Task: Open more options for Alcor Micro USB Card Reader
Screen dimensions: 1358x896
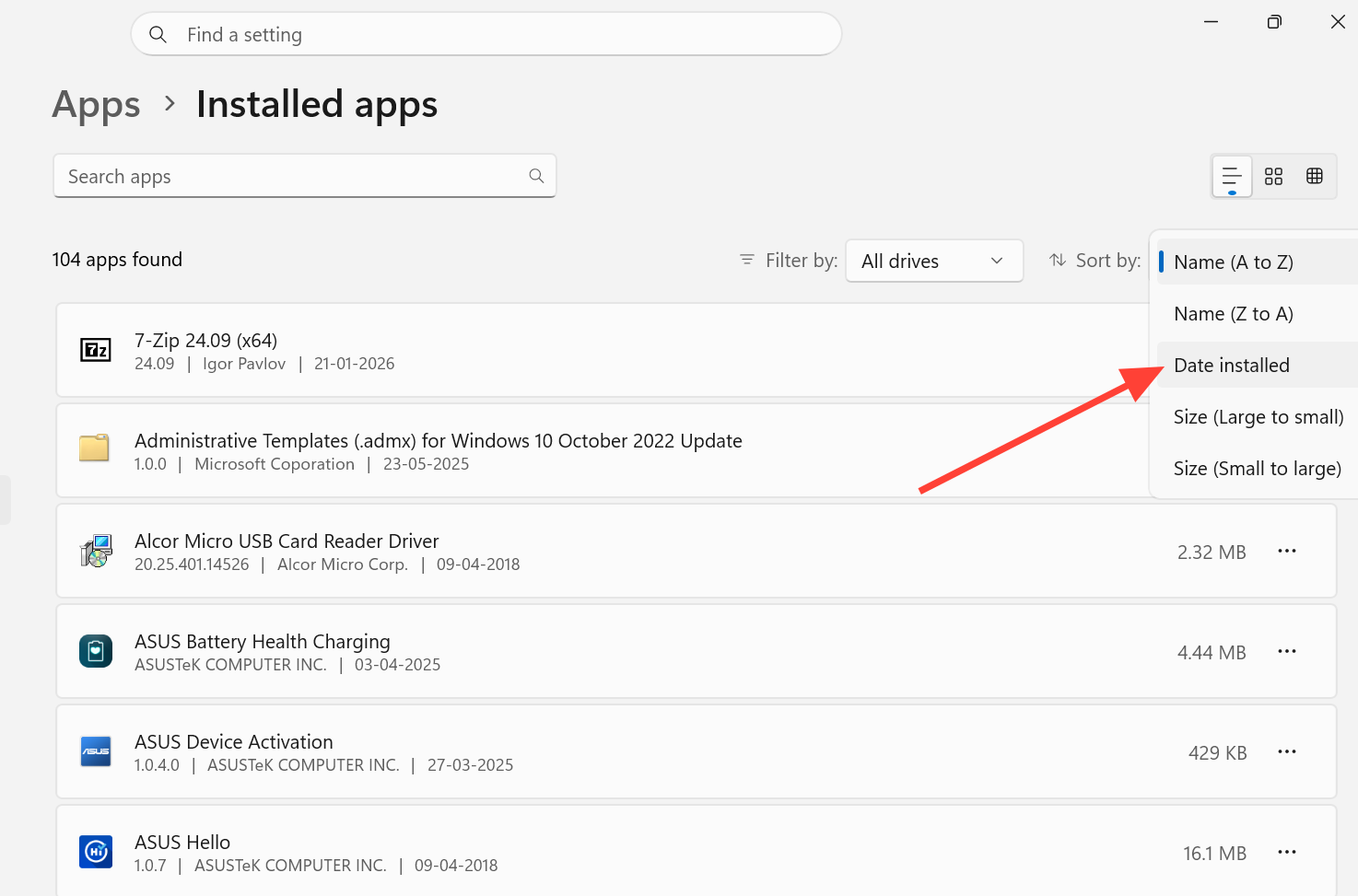Action: (x=1287, y=551)
